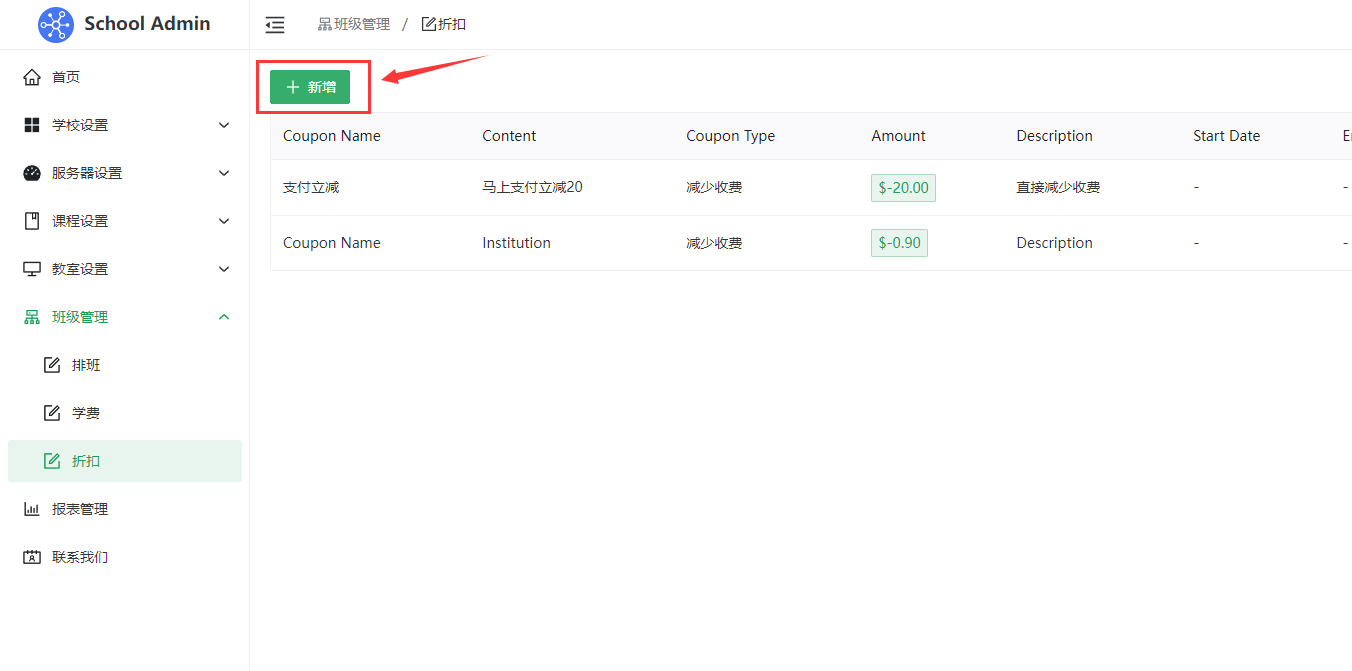
Task: Open the 学费 menu item
Action: pos(86,413)
